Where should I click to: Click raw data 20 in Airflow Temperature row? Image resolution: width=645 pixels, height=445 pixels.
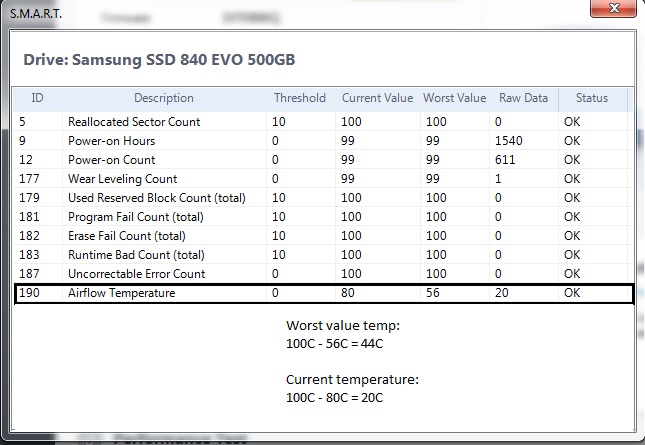click(502, 293)
